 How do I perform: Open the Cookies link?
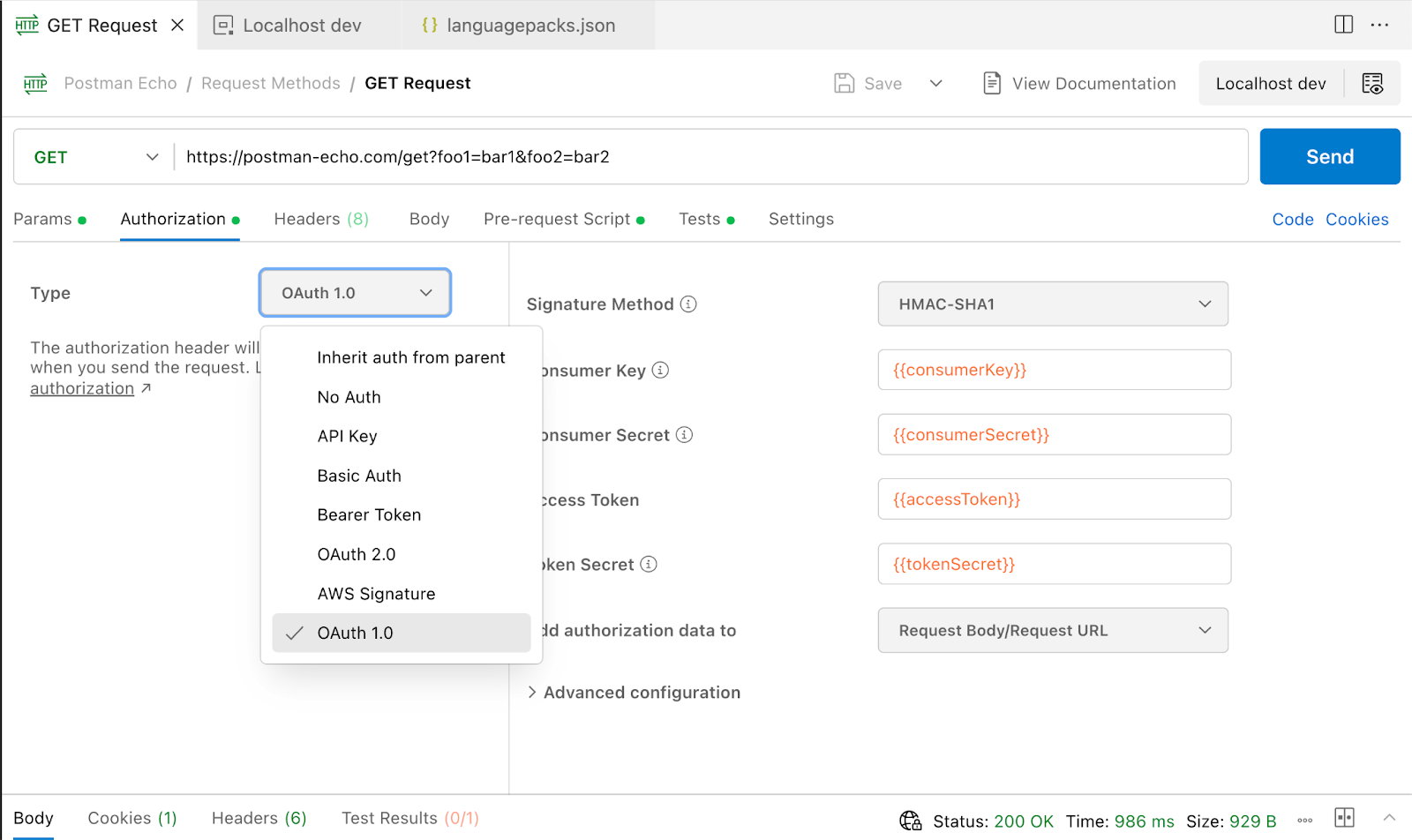(x=1356, y=219)
